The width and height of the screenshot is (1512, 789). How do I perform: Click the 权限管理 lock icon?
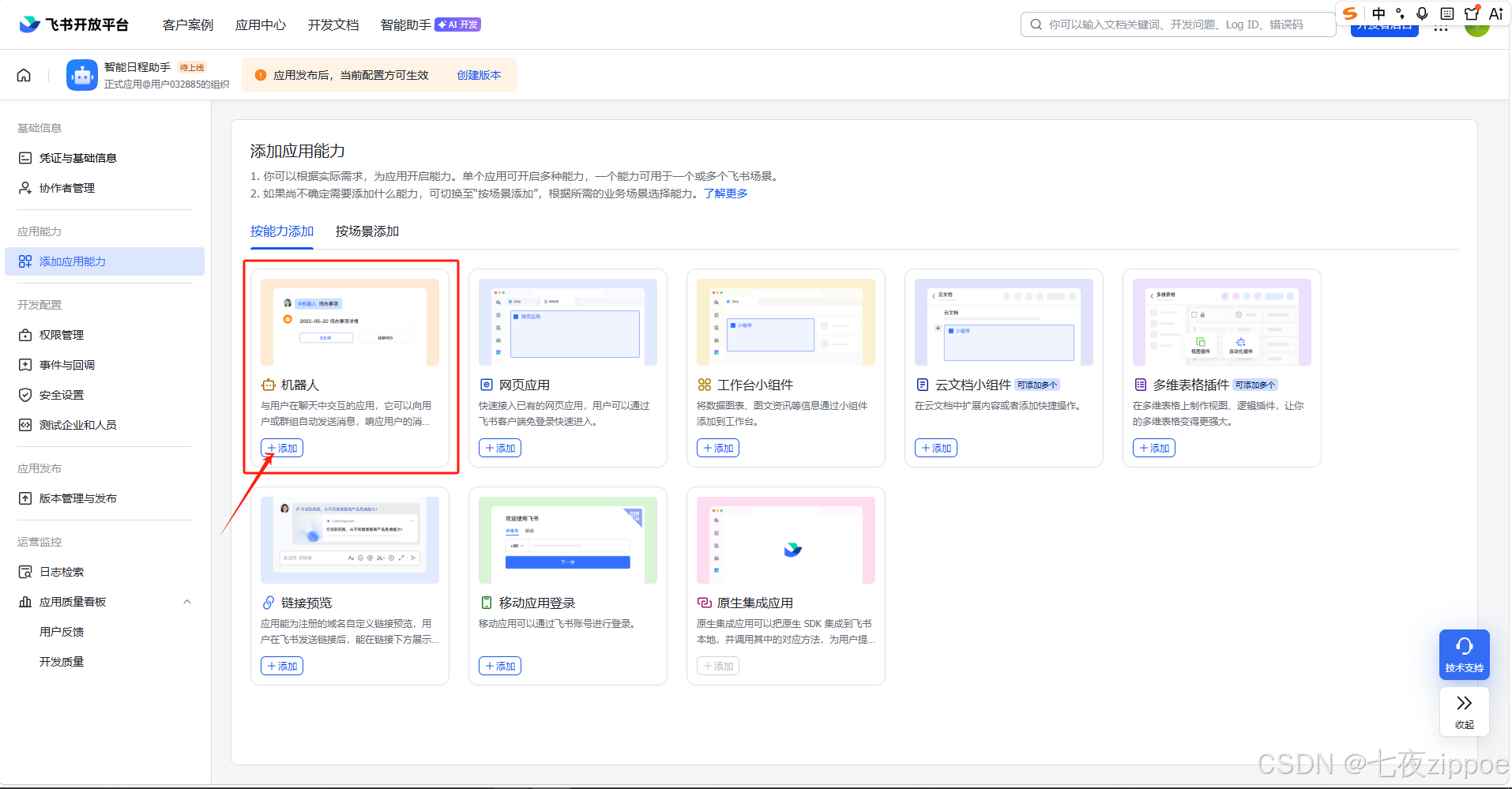click(25, 335)
